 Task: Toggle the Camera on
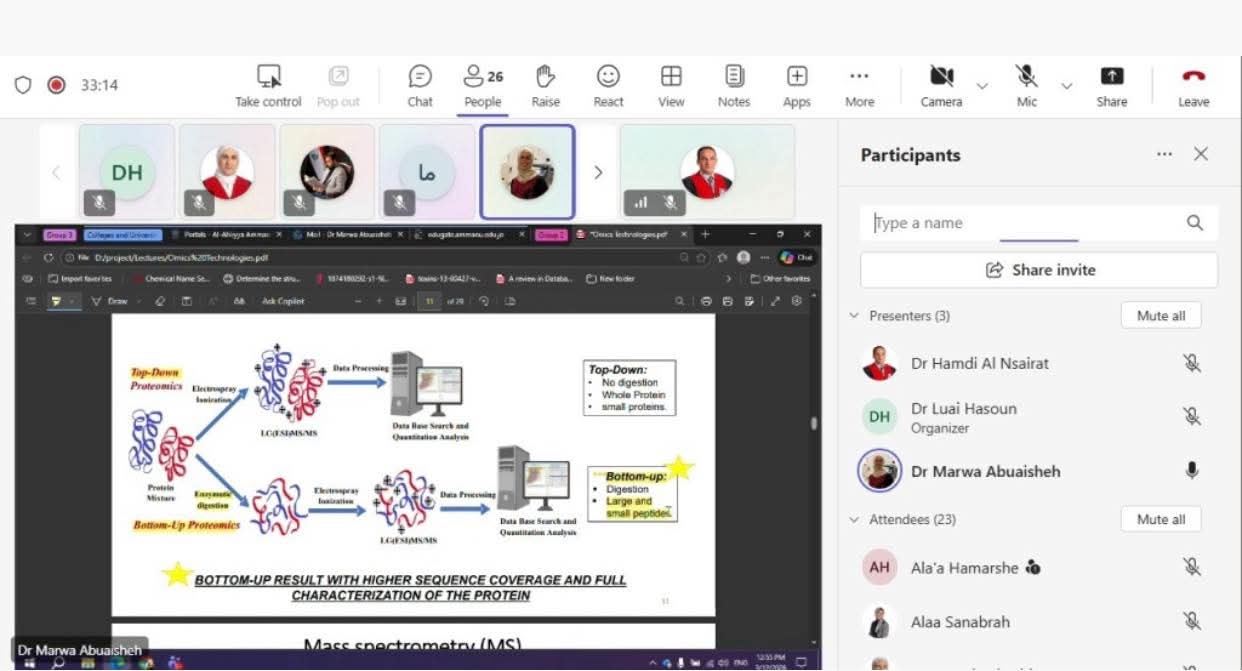[941, 78]
